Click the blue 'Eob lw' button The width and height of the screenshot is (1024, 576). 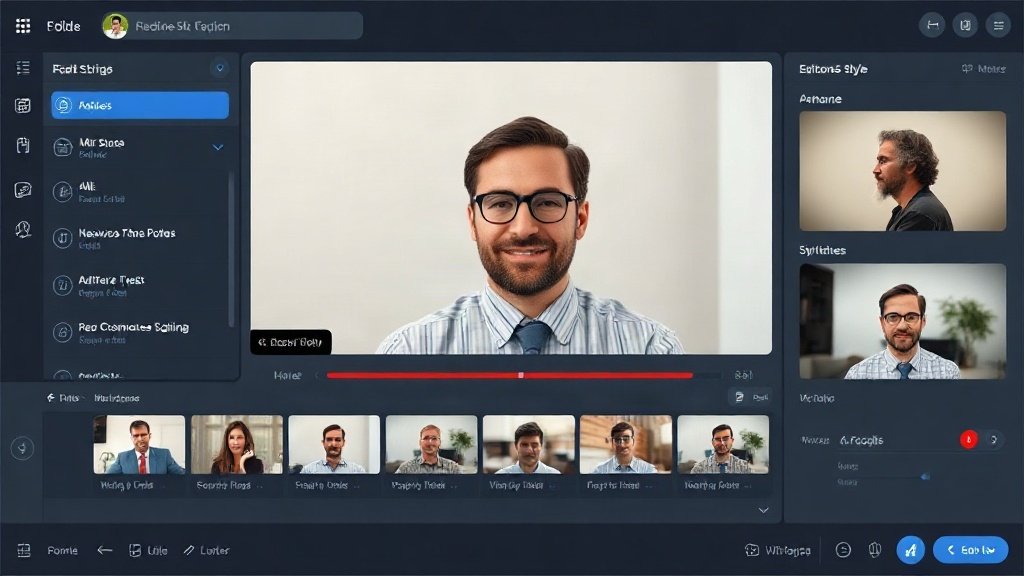[970, 550]
